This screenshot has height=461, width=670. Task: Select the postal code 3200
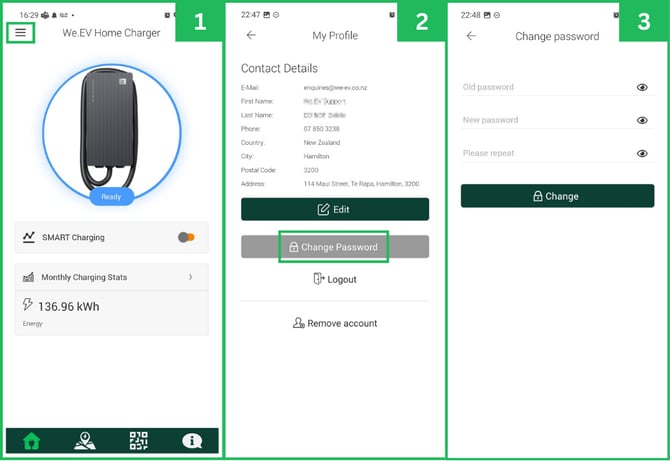[x=311, y=170]
